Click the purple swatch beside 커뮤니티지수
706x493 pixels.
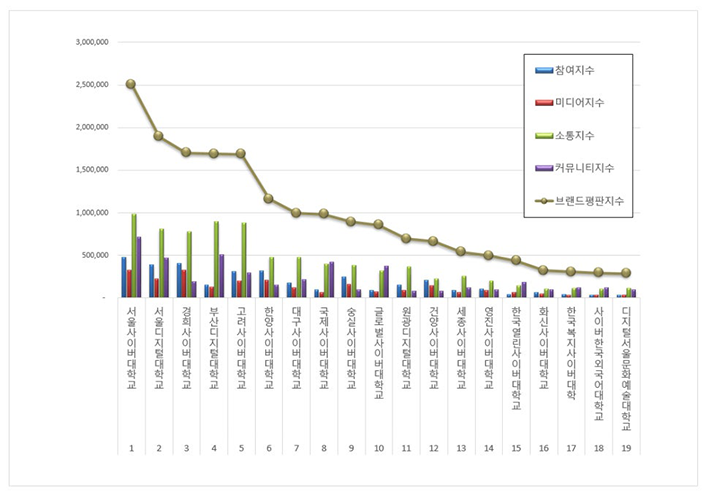pyautogui.click(x=544, y=168)
